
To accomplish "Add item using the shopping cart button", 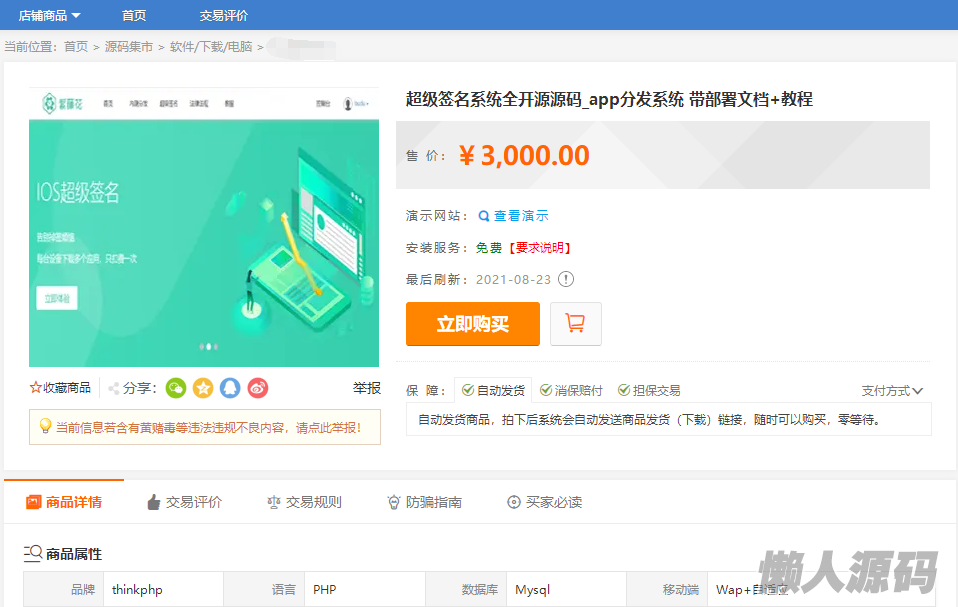I will pos(576,324).
